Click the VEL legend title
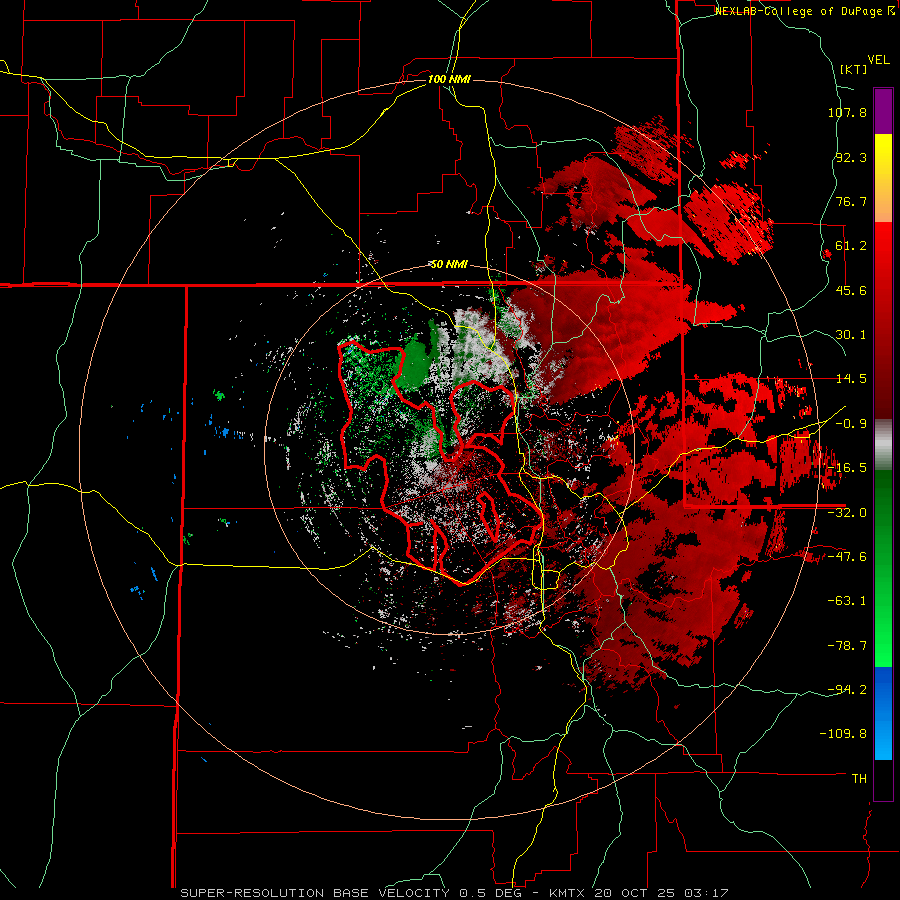The image size is (900, 900). (x=878, y=60)
